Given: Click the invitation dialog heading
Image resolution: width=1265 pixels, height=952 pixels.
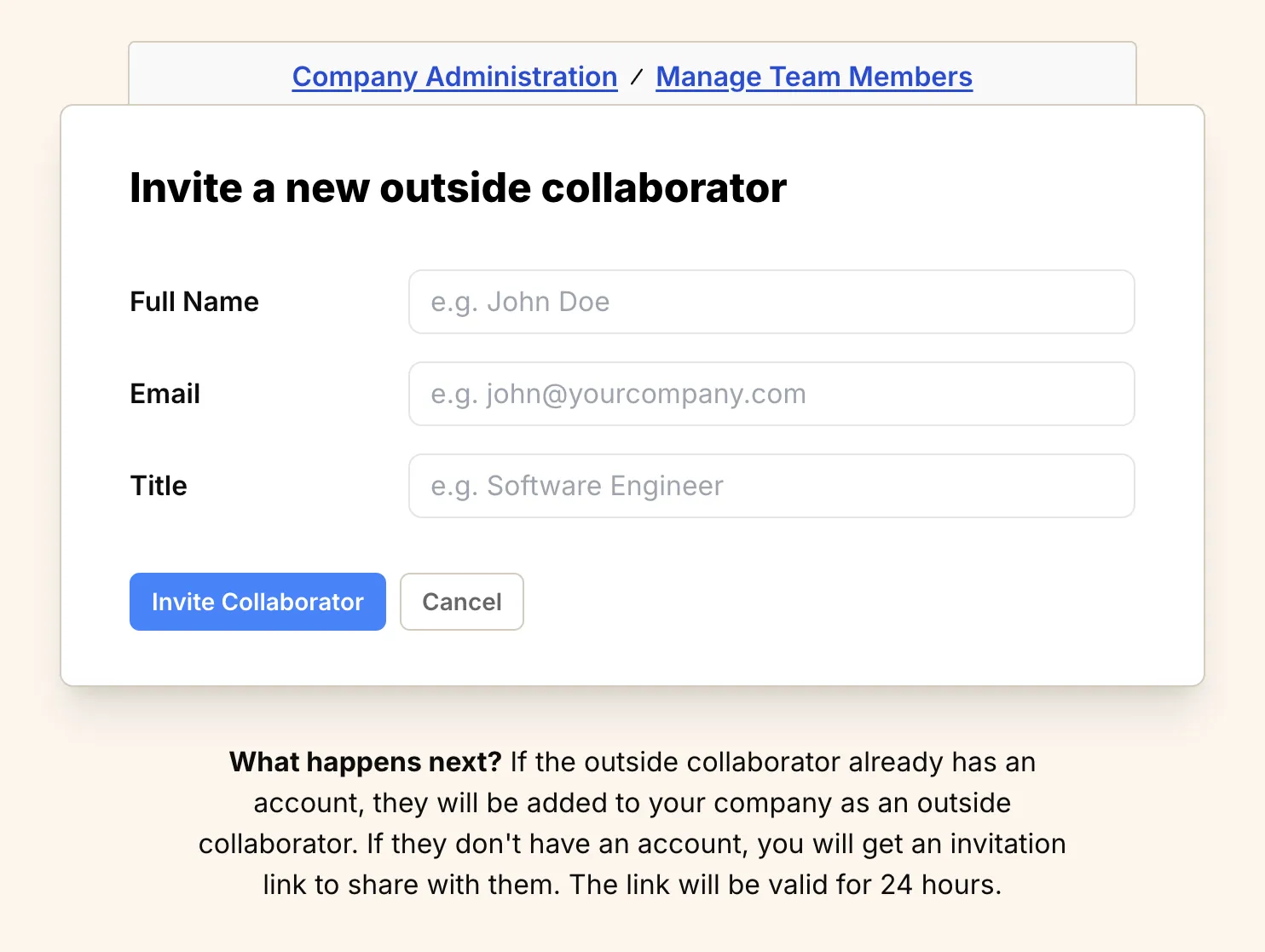Looking at the screenshot, I should pyautogui.click(x=458, y=188).
